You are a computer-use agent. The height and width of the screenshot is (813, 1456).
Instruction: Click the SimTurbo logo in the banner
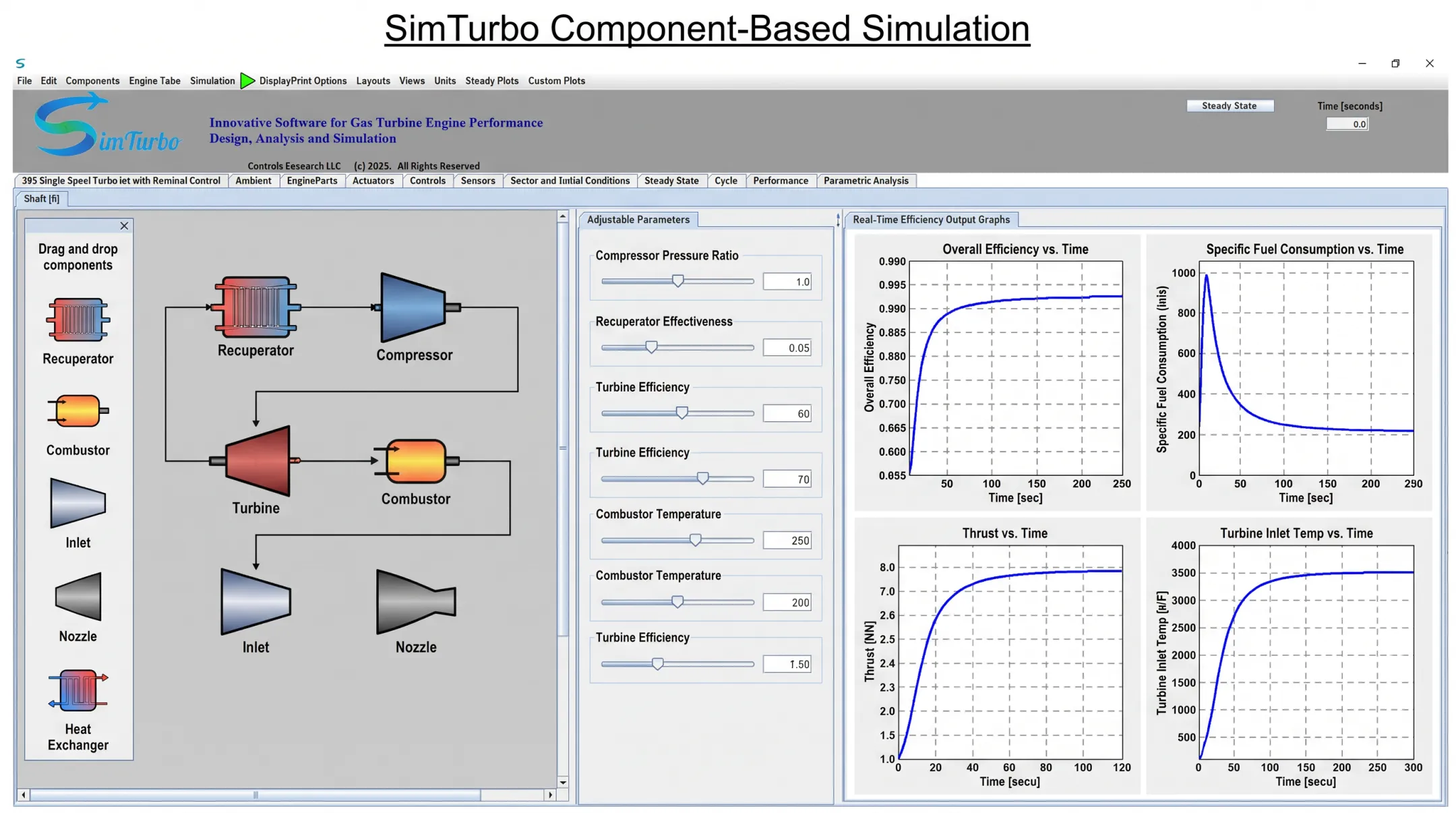[x=107, y=126]
